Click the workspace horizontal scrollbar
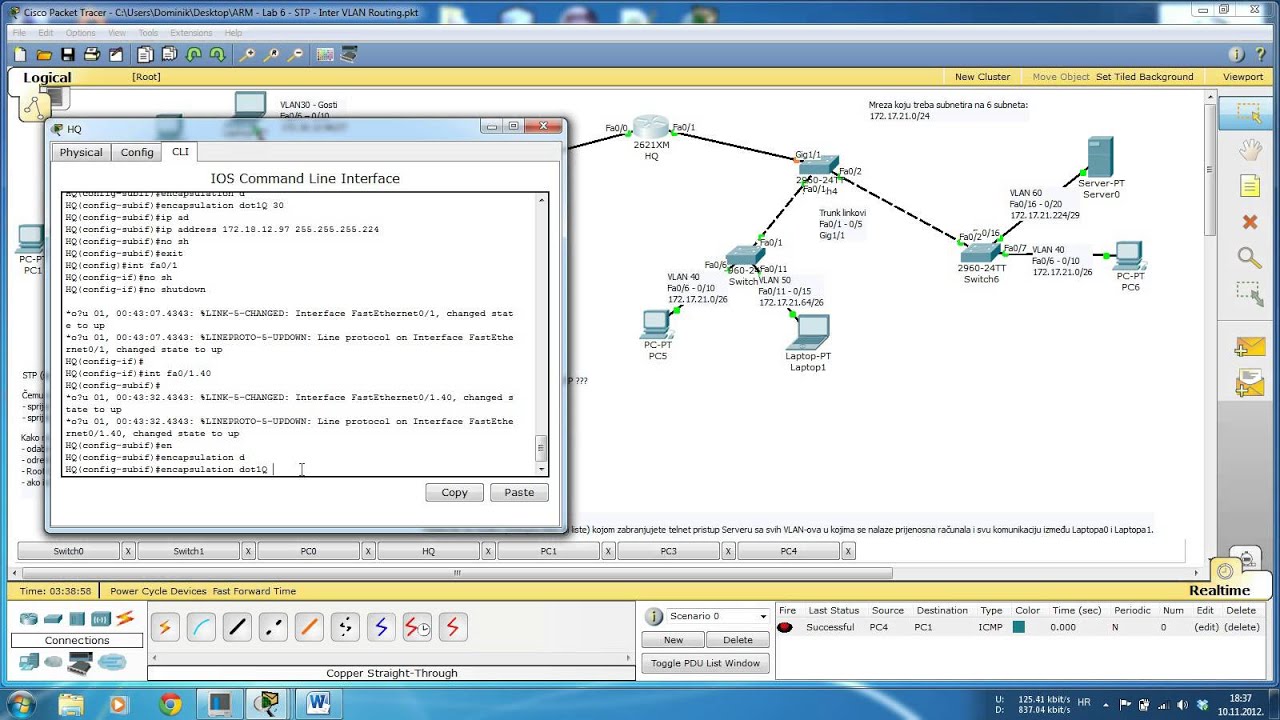 457,573
